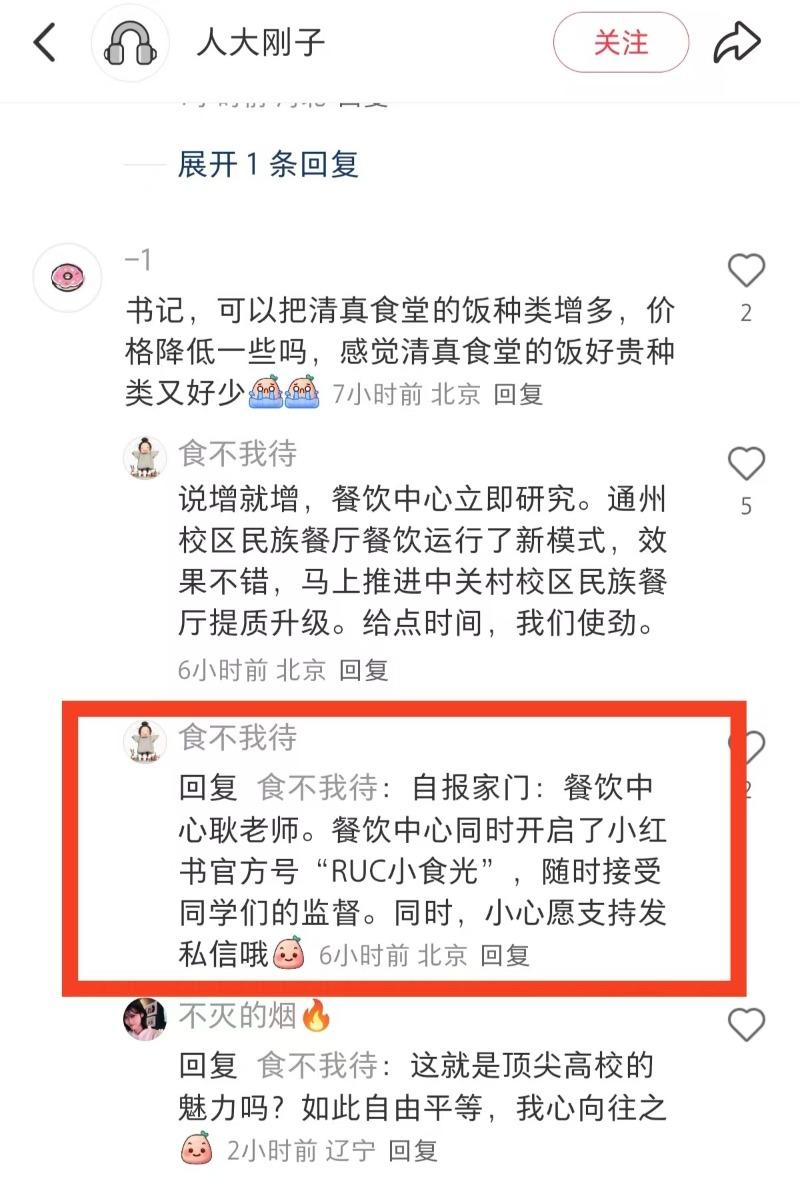Tap 回复 under the 自报家门 reply
This screenshot has width=800, height=1189.
point(505,955)
